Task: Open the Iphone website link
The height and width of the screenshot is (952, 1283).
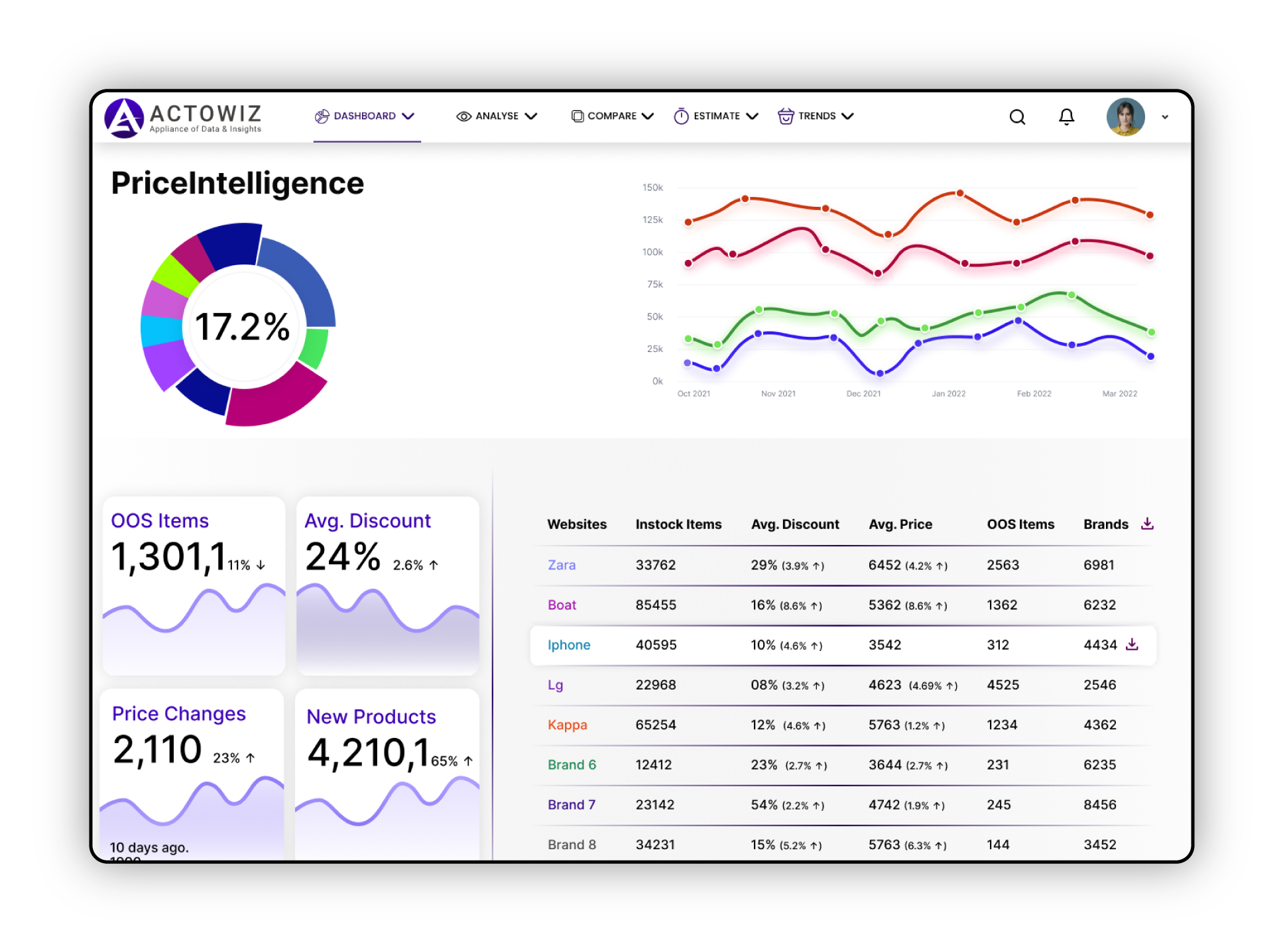Action: pyautogui.click(x=569, y=644)
